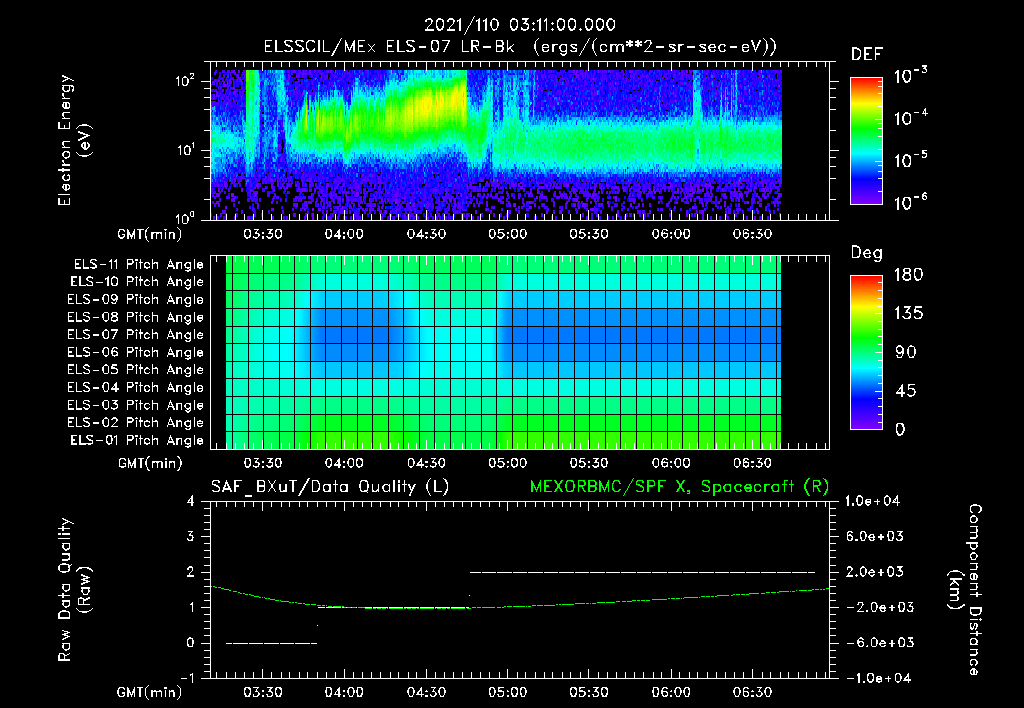The width and height of the screenshot is (1024, 708).
Task: Click the GMT(min) label under top panel
Action: click(150, 234)
